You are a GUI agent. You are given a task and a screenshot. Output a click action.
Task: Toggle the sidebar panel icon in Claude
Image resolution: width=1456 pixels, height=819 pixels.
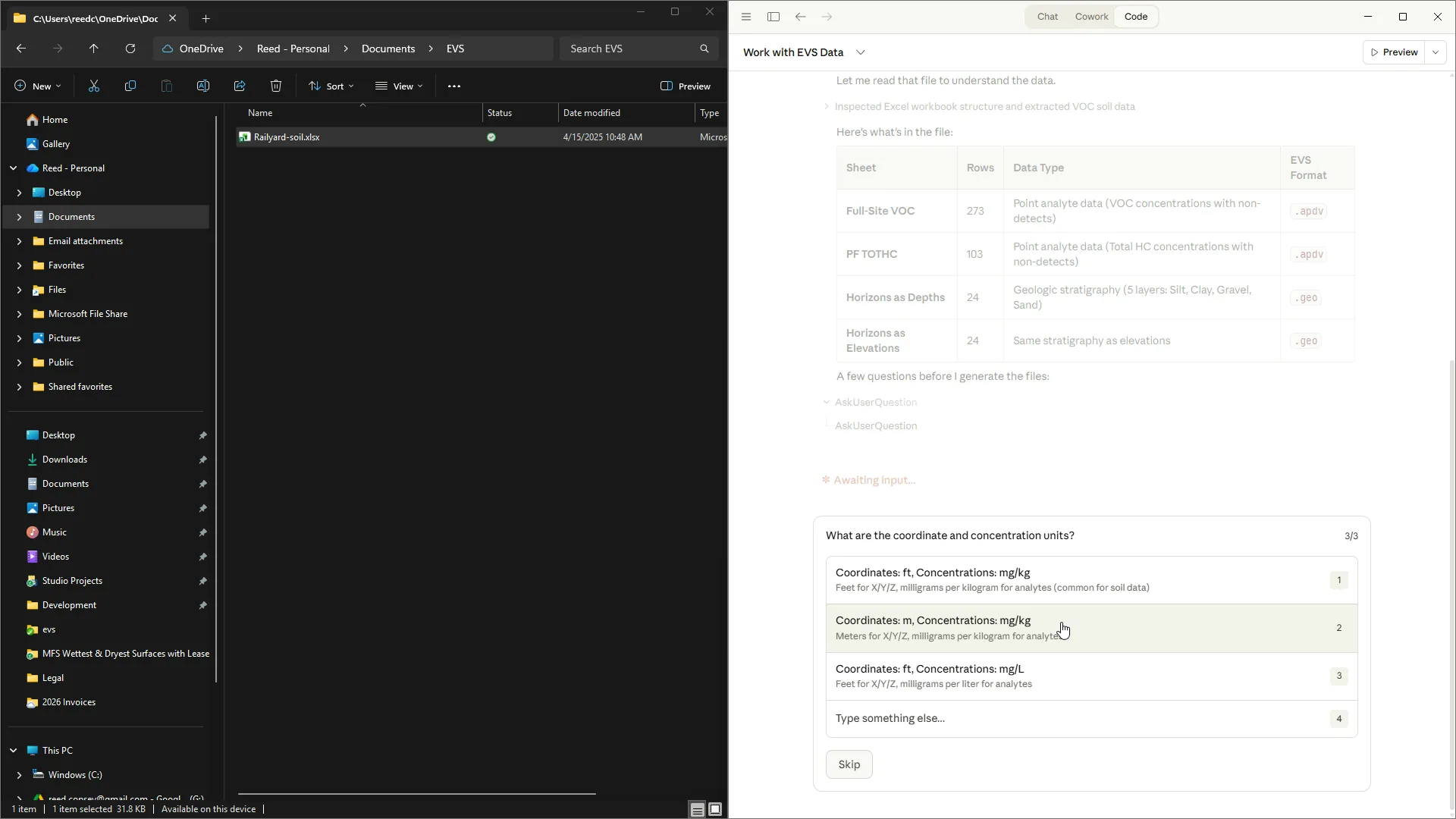(x=773, y=17)
